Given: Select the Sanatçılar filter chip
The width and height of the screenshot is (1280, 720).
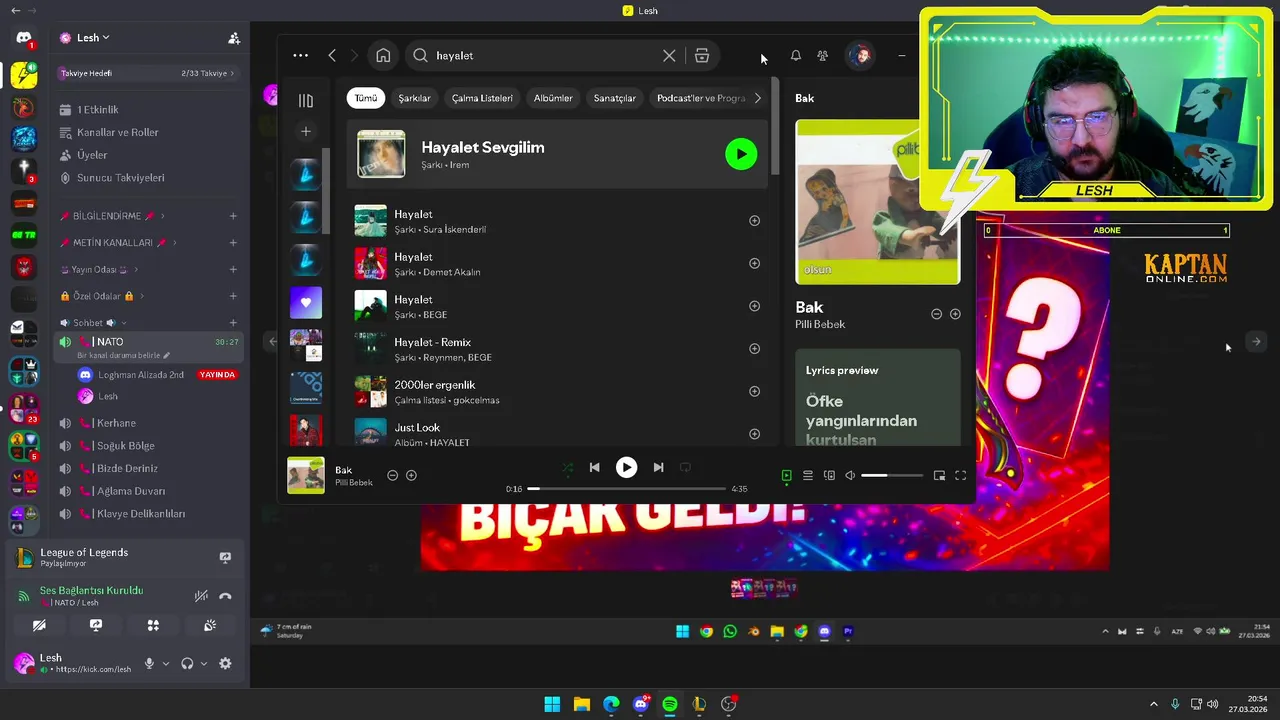Looking at the screenshot, I should point(614,98).
